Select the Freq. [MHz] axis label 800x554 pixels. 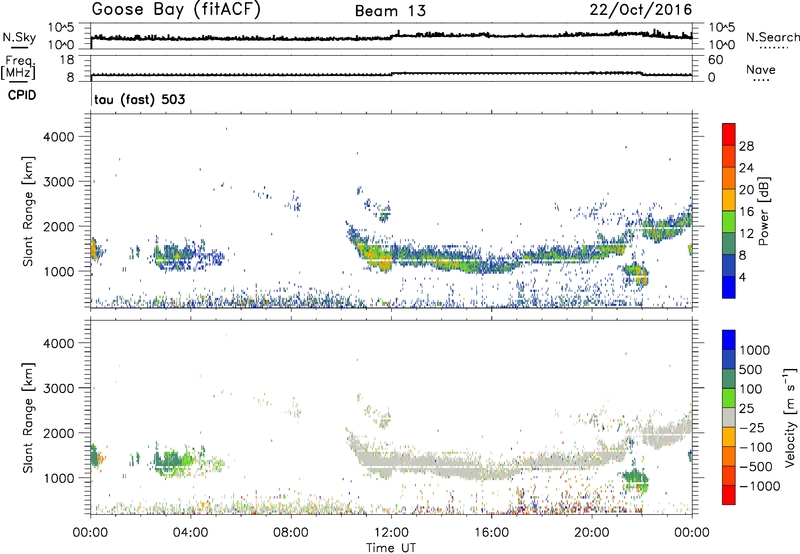click(18, 68)
